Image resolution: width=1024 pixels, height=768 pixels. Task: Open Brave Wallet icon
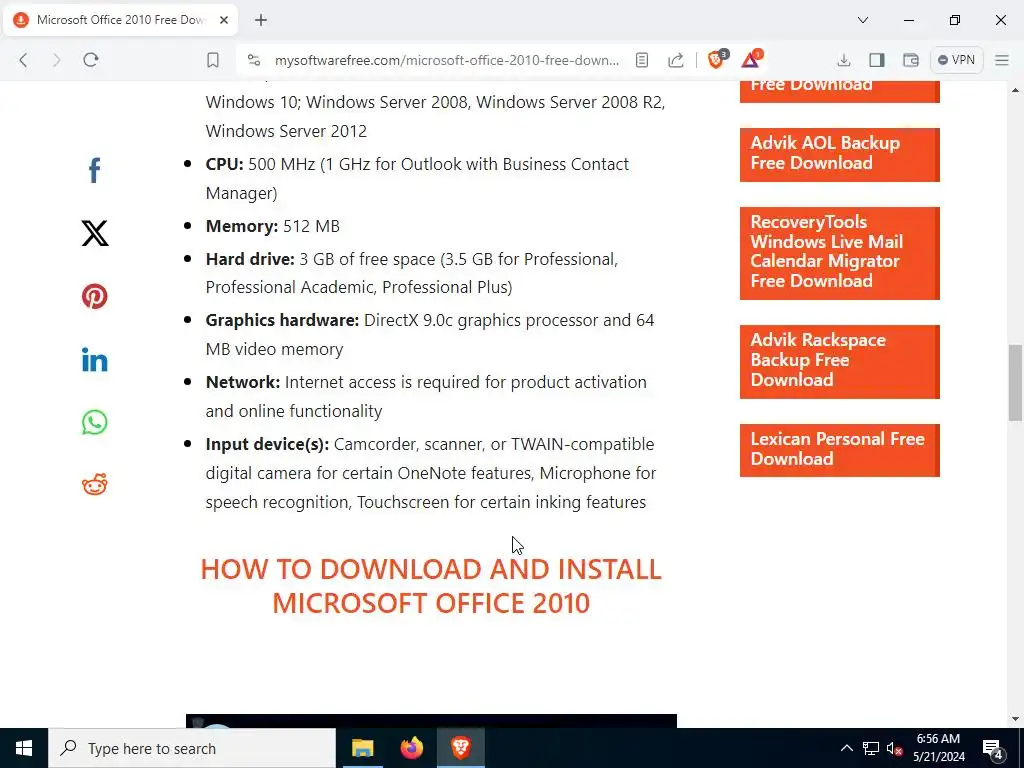(x=911, y=60)
